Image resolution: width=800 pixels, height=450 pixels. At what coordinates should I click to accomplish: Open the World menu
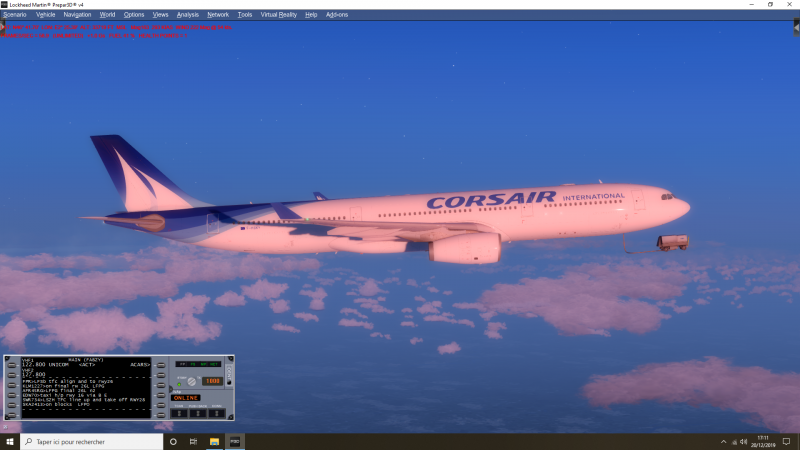pos(107,15)
